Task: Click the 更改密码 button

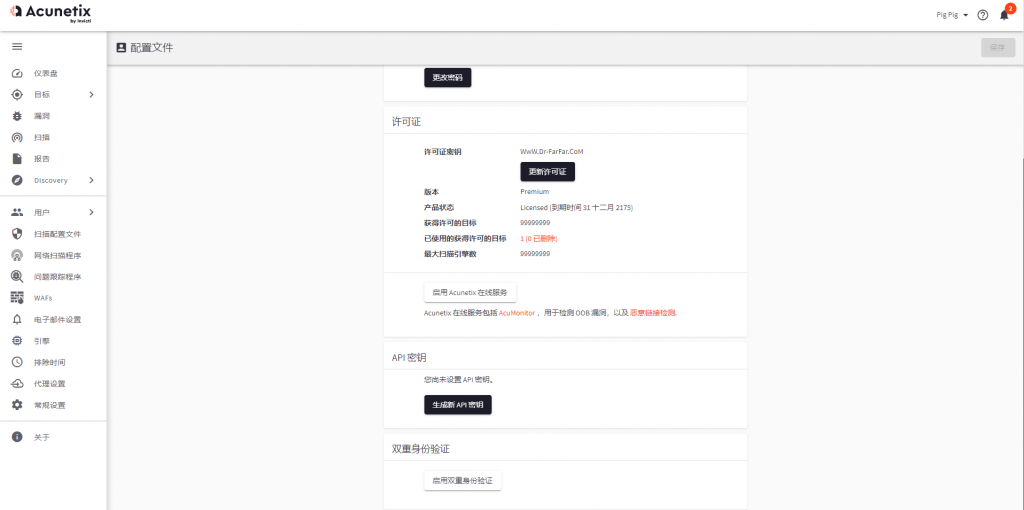Action: pos(447,77)
